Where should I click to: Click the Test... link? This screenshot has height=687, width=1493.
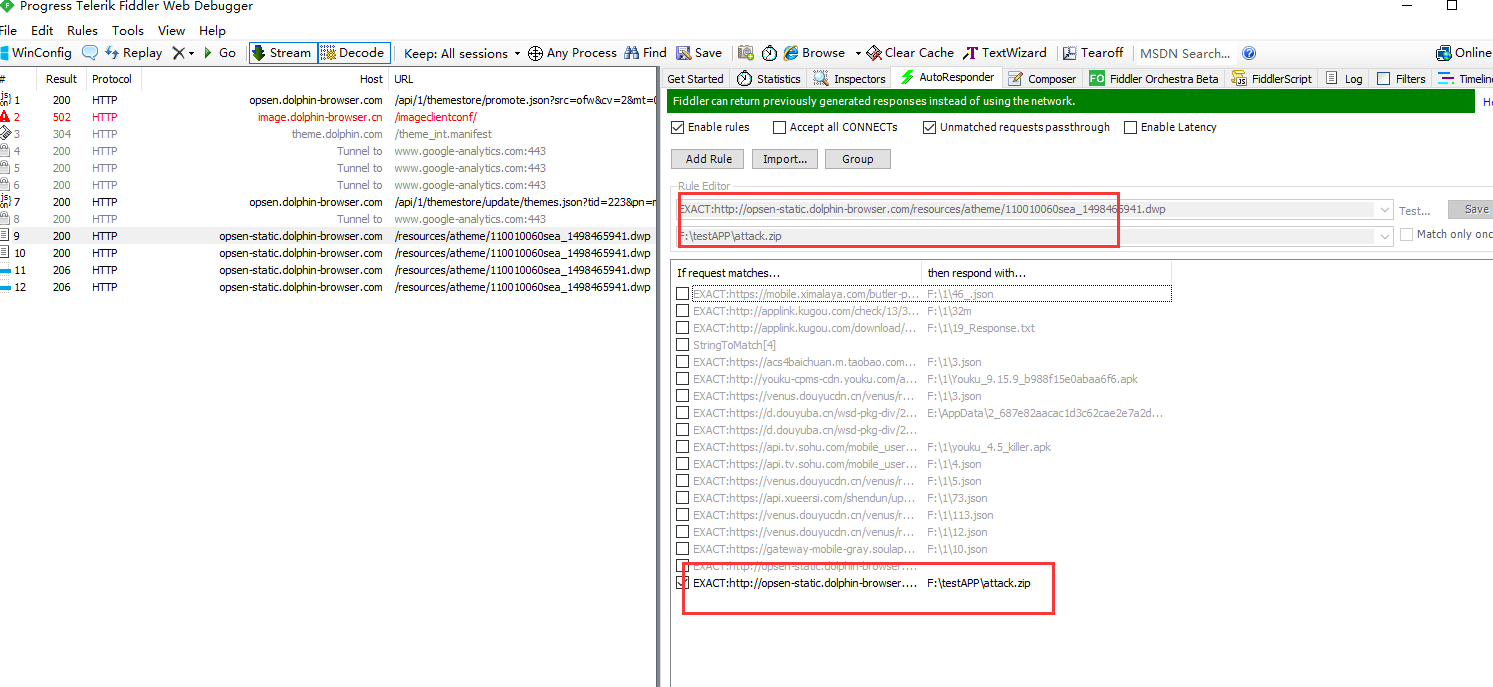tap(1415, 211)
